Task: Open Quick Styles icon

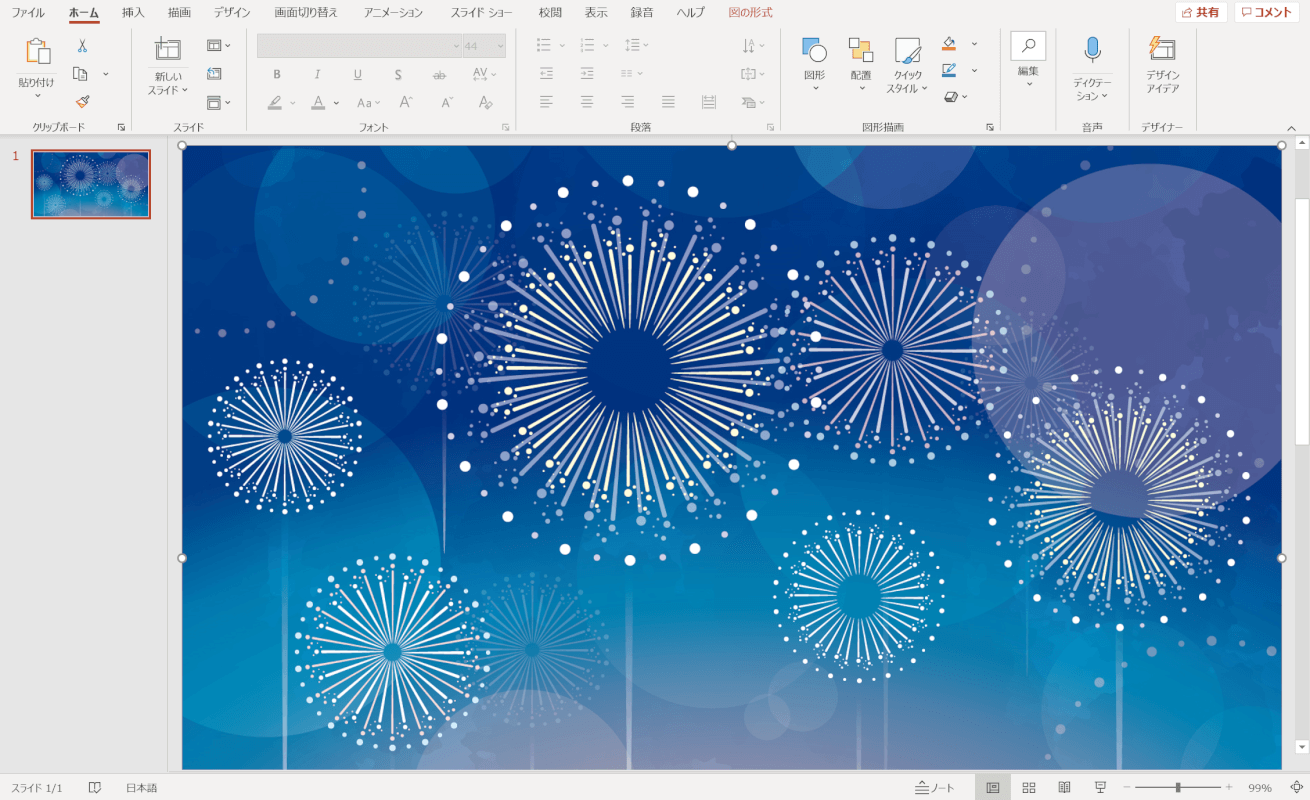Action: coord(908,51)
